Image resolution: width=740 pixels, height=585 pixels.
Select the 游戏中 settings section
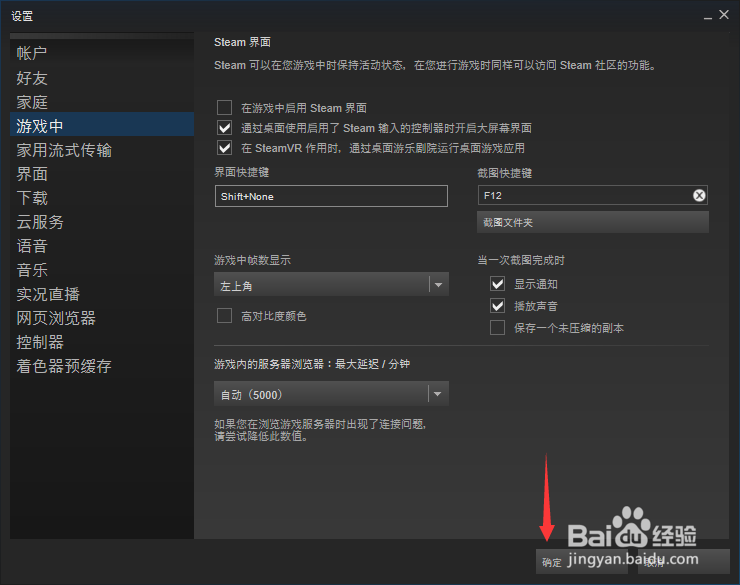click(x=102, y=125)
